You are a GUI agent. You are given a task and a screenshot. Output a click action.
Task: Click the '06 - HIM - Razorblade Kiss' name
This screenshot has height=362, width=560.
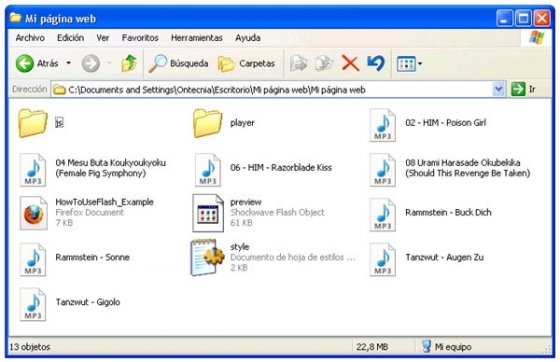[x=281, y=167]
